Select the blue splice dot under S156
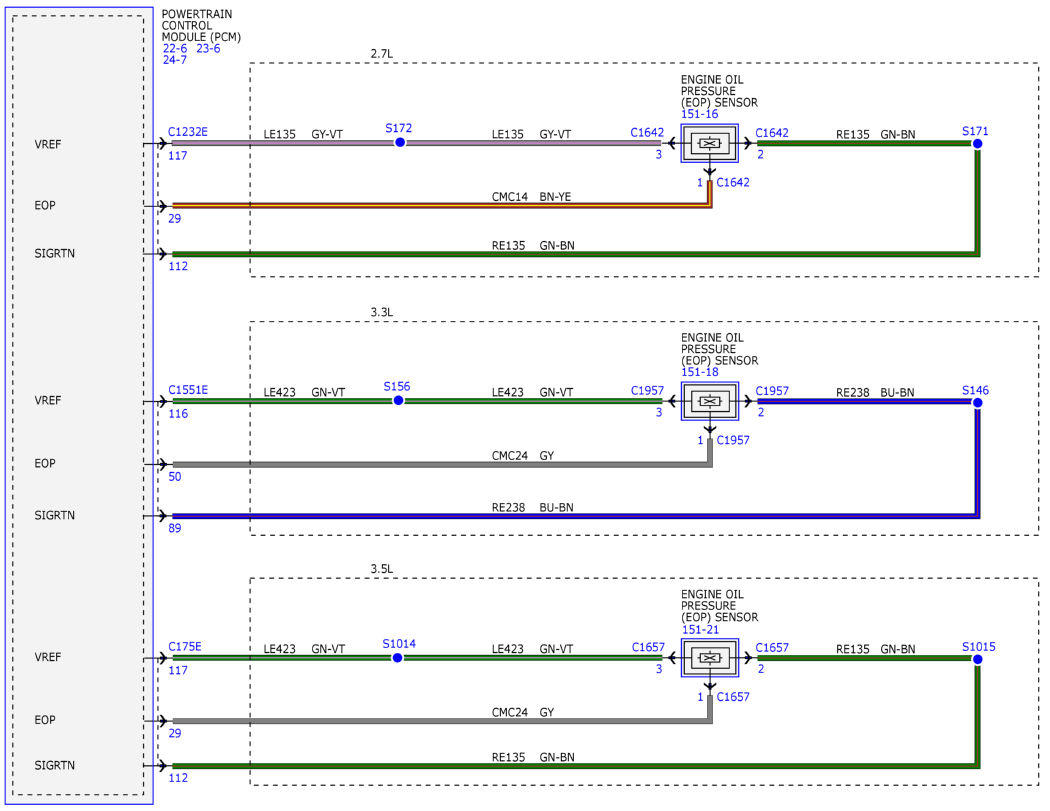The image size is (1050, 811). (398, 400)
